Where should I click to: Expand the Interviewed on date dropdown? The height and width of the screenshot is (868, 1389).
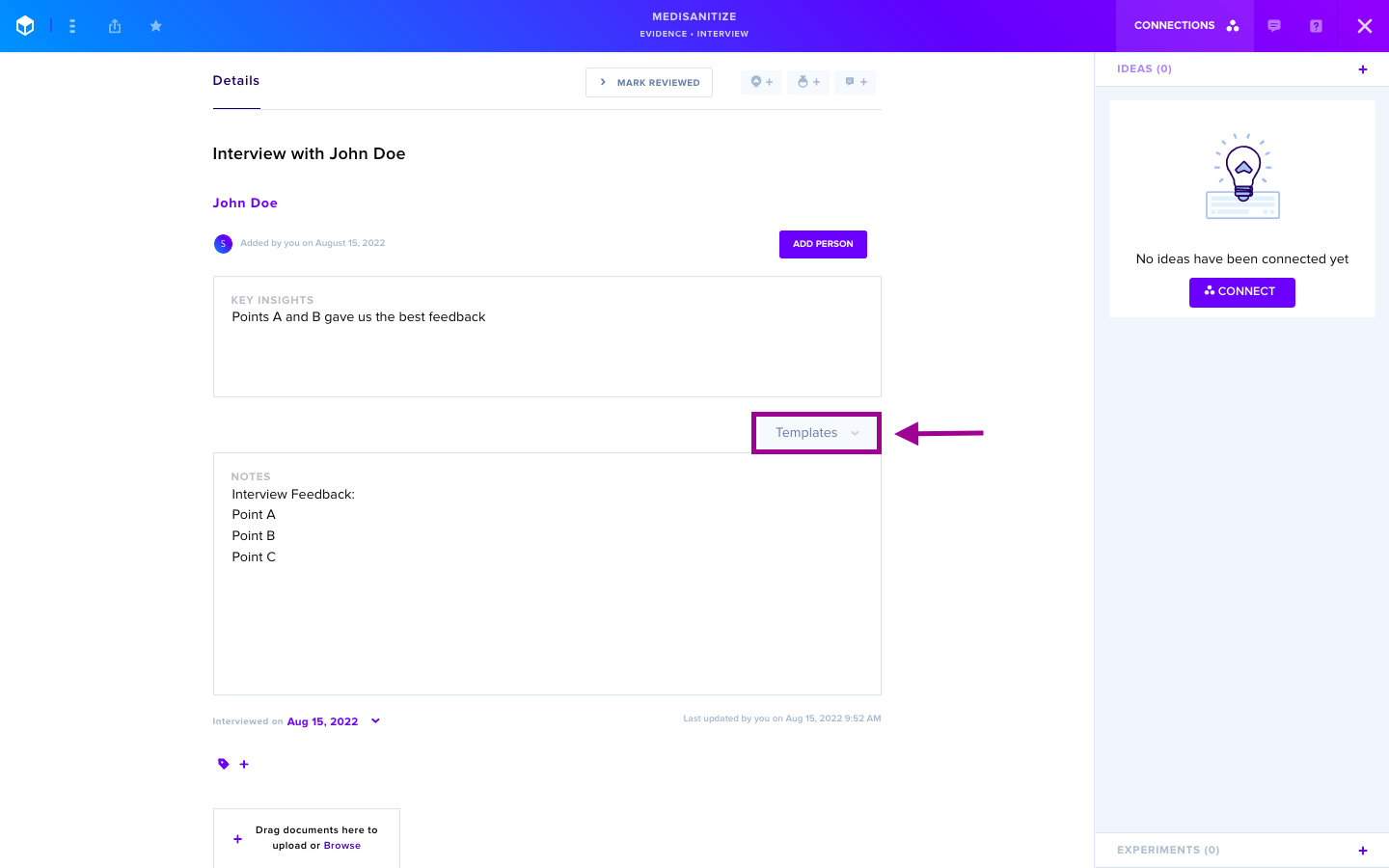point(375,721)
